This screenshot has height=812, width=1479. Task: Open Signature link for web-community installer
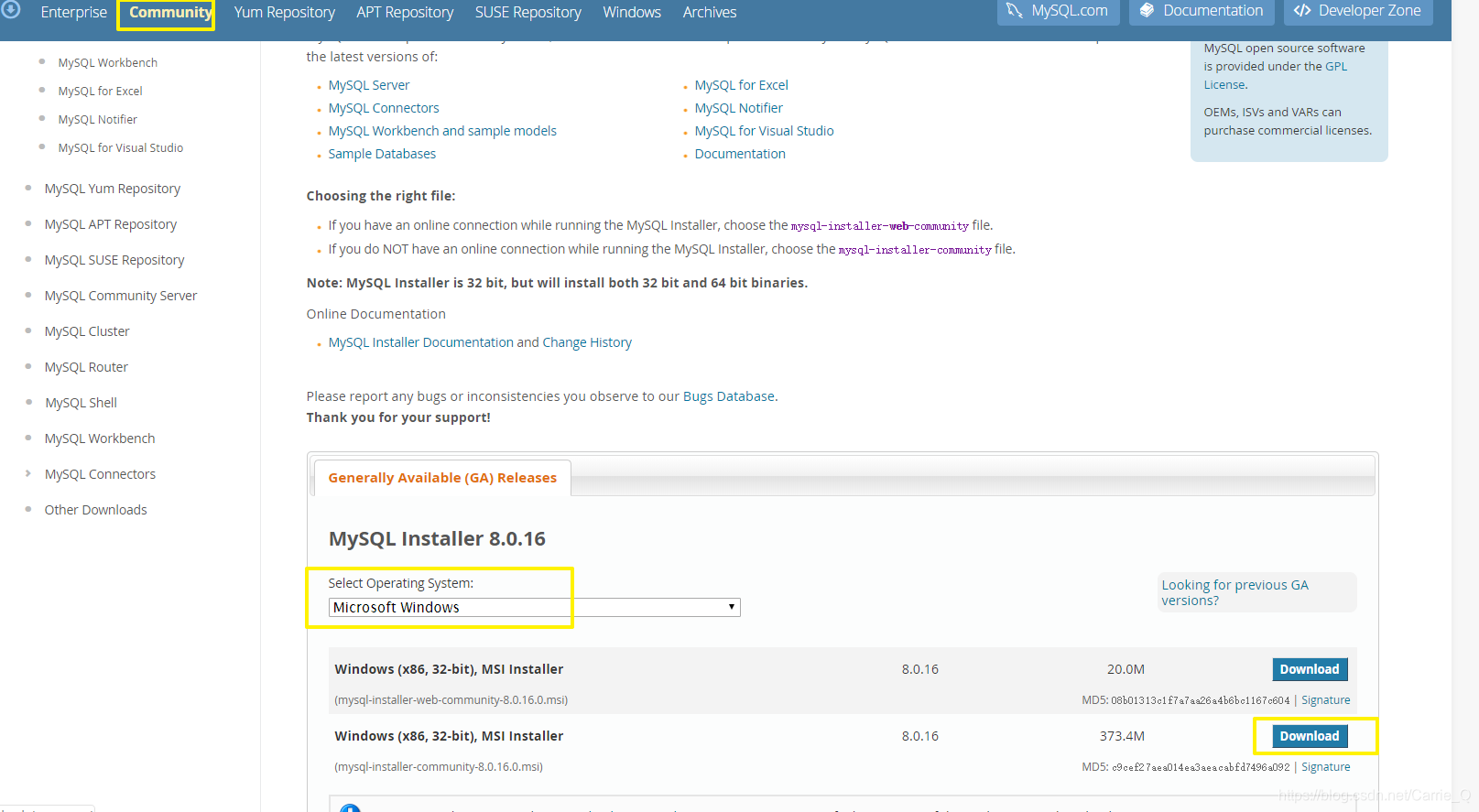tap(1326, 700)
